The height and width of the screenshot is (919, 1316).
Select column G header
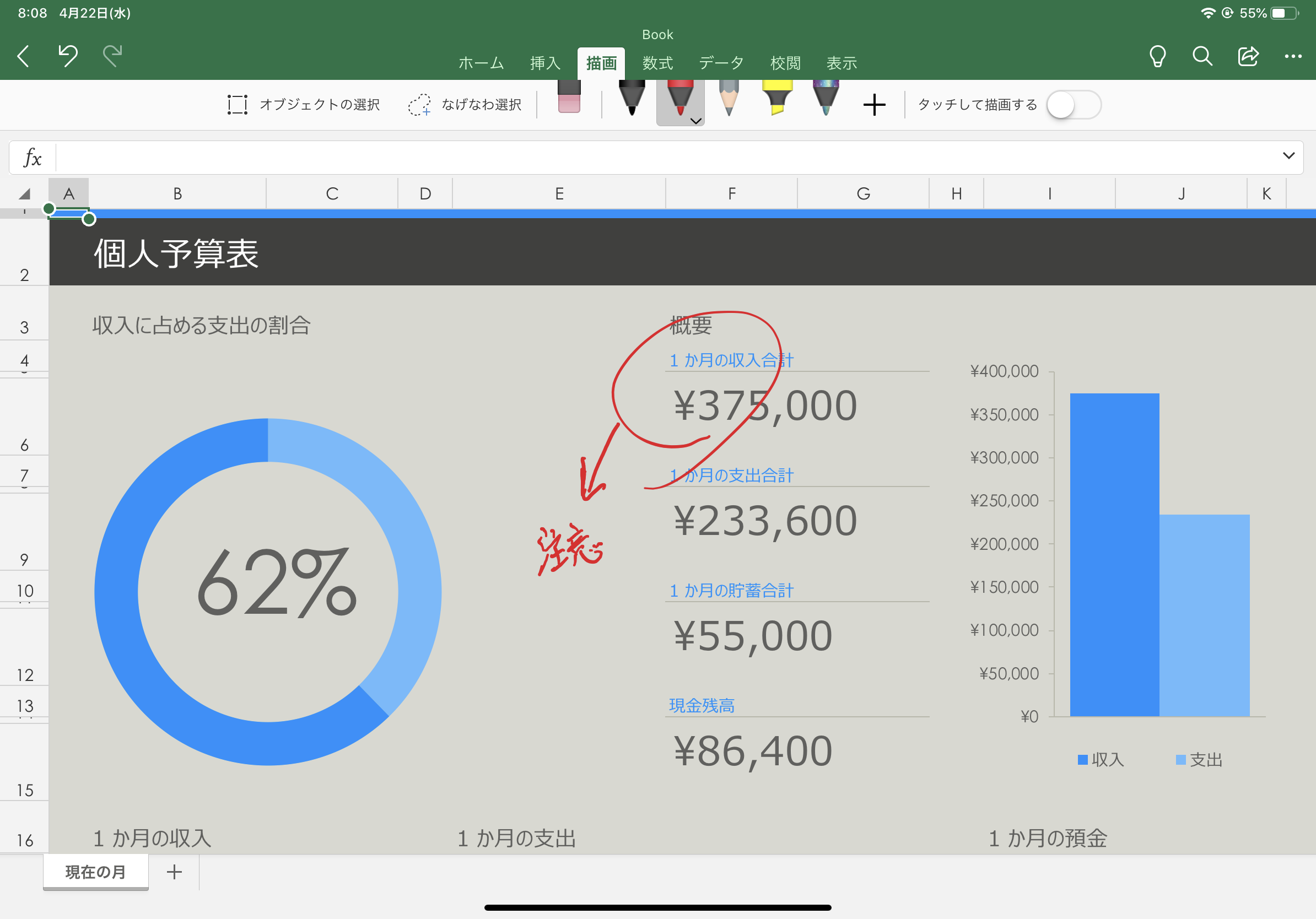click(x=863, y=193)
